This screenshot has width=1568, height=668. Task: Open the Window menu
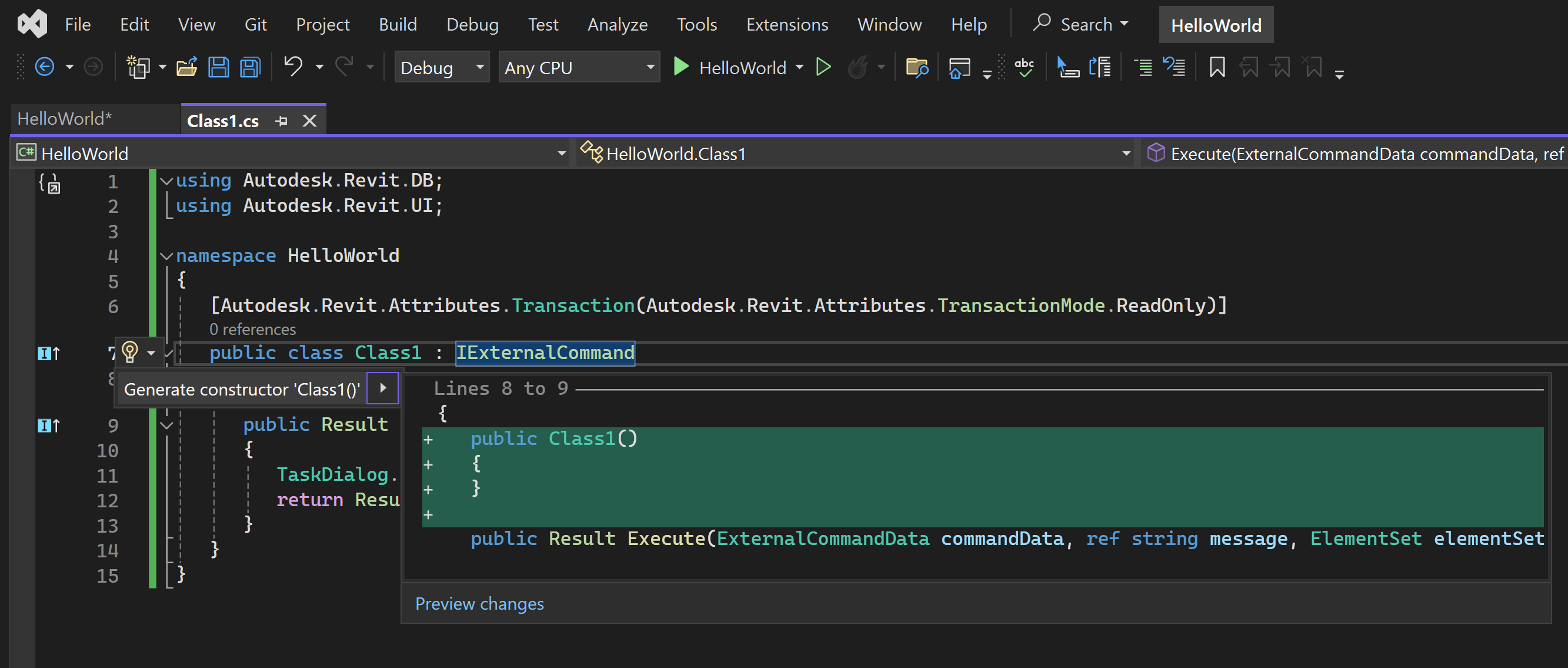889,24
